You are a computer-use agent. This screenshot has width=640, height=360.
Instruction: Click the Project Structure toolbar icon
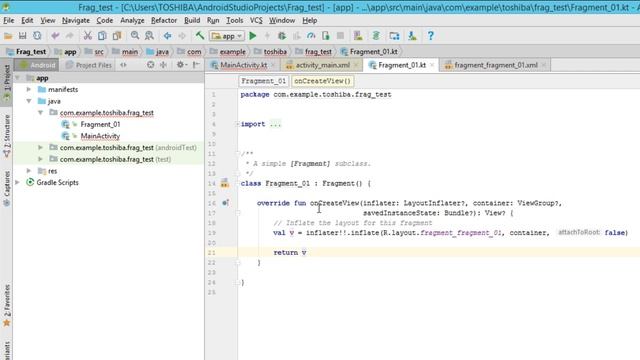pos(394,36)
